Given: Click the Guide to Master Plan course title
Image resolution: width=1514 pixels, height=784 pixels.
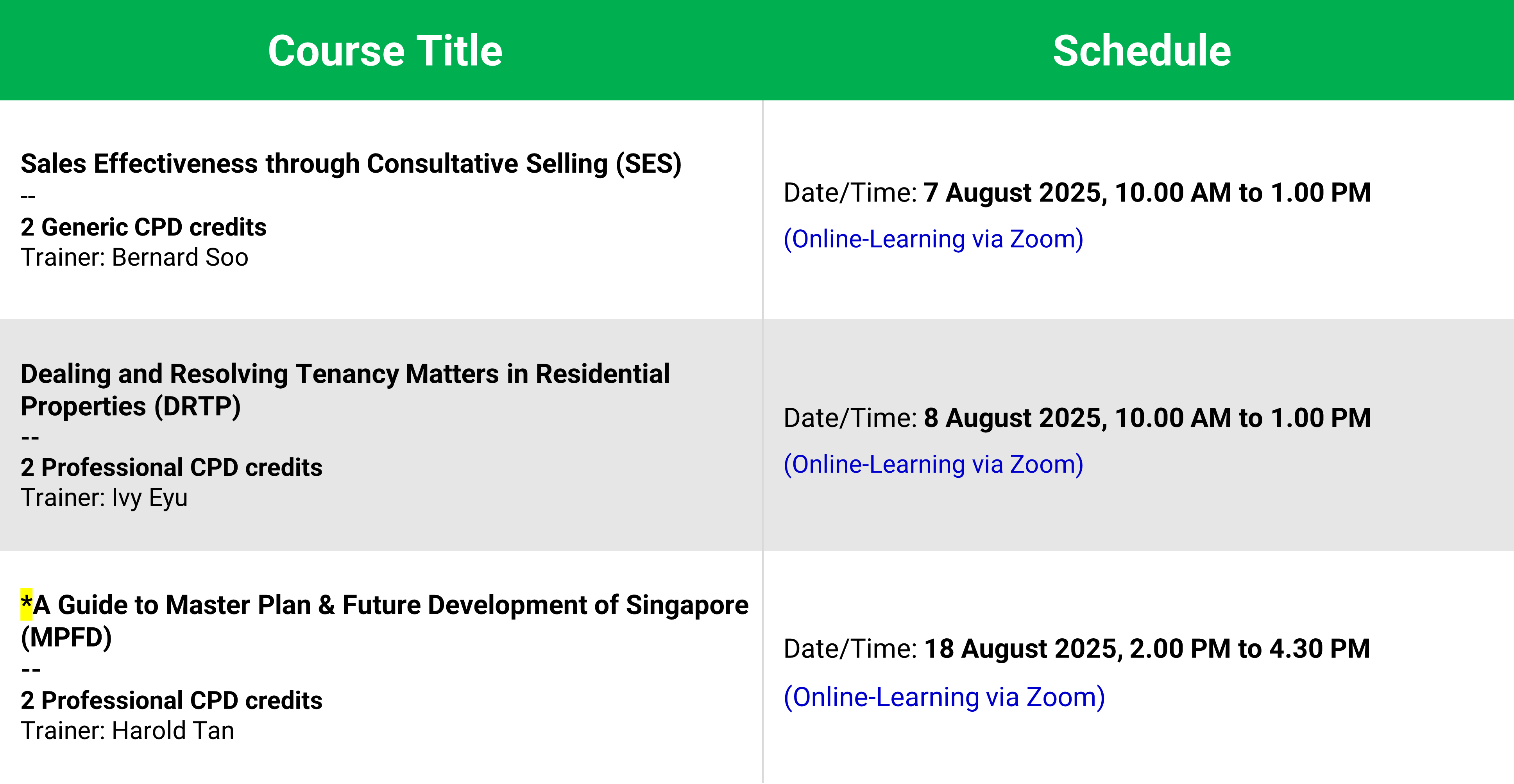Looking at the screenshot, I should (x=385, y=621).
